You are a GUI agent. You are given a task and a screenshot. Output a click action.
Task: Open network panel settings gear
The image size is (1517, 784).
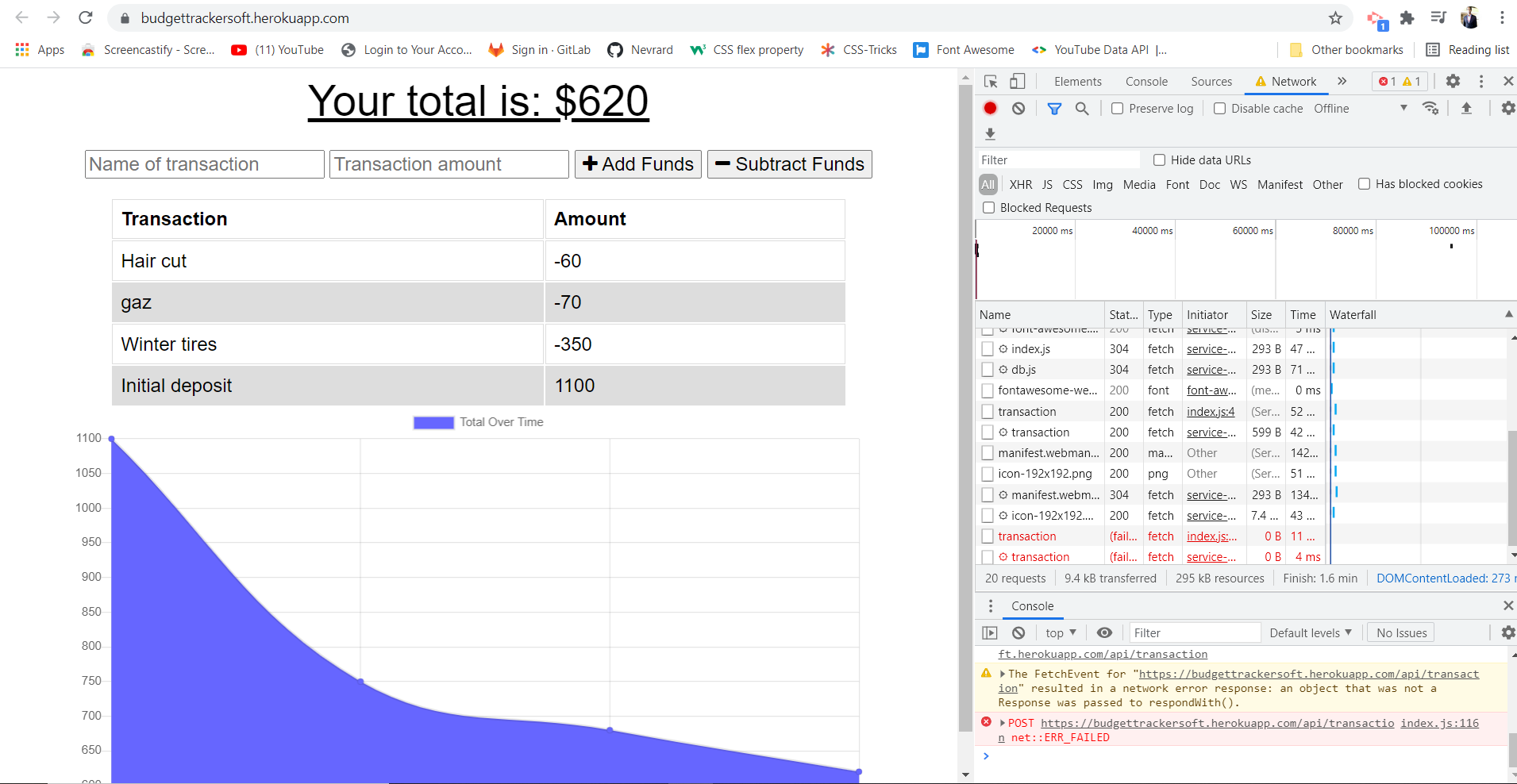coord(1508,109)
